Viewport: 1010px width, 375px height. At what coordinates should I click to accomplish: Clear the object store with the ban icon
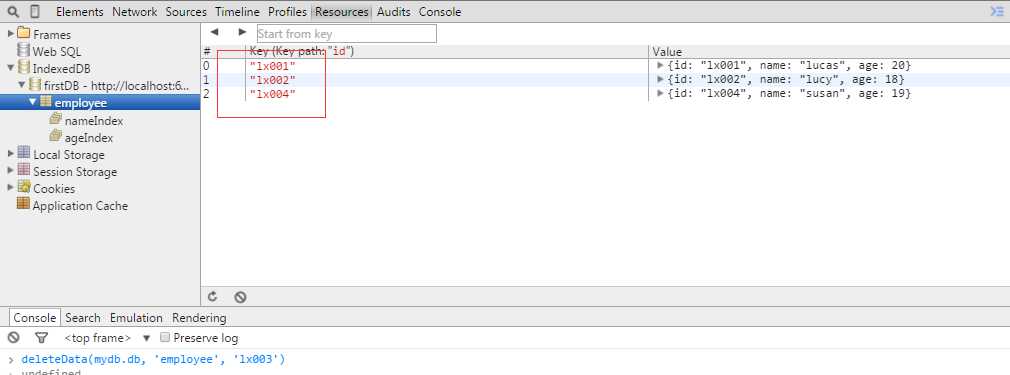[x=240, y=297]
